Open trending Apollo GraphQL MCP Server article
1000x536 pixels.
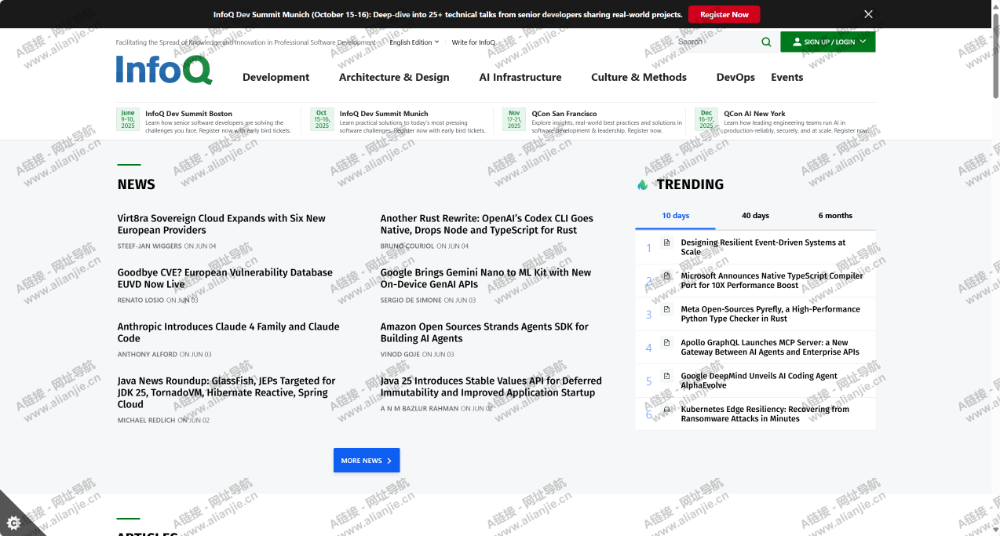770,347
